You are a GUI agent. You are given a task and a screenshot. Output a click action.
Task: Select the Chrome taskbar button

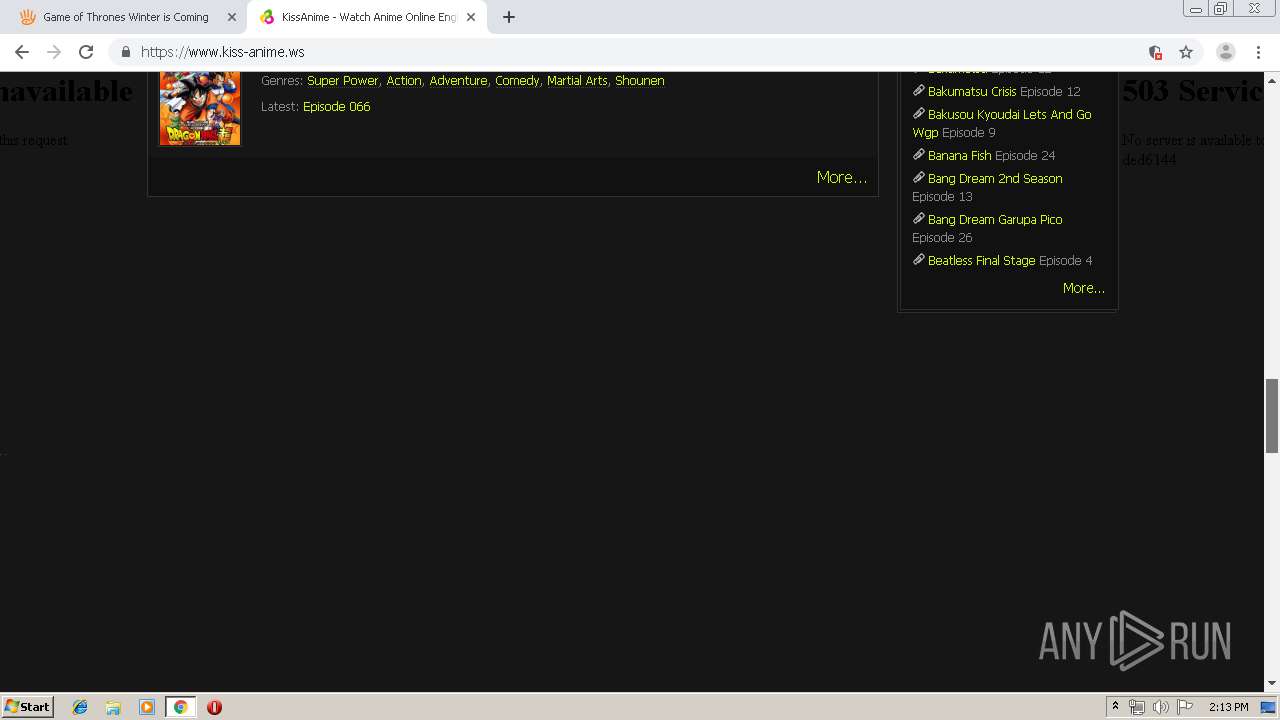click(x=181, y=707)
